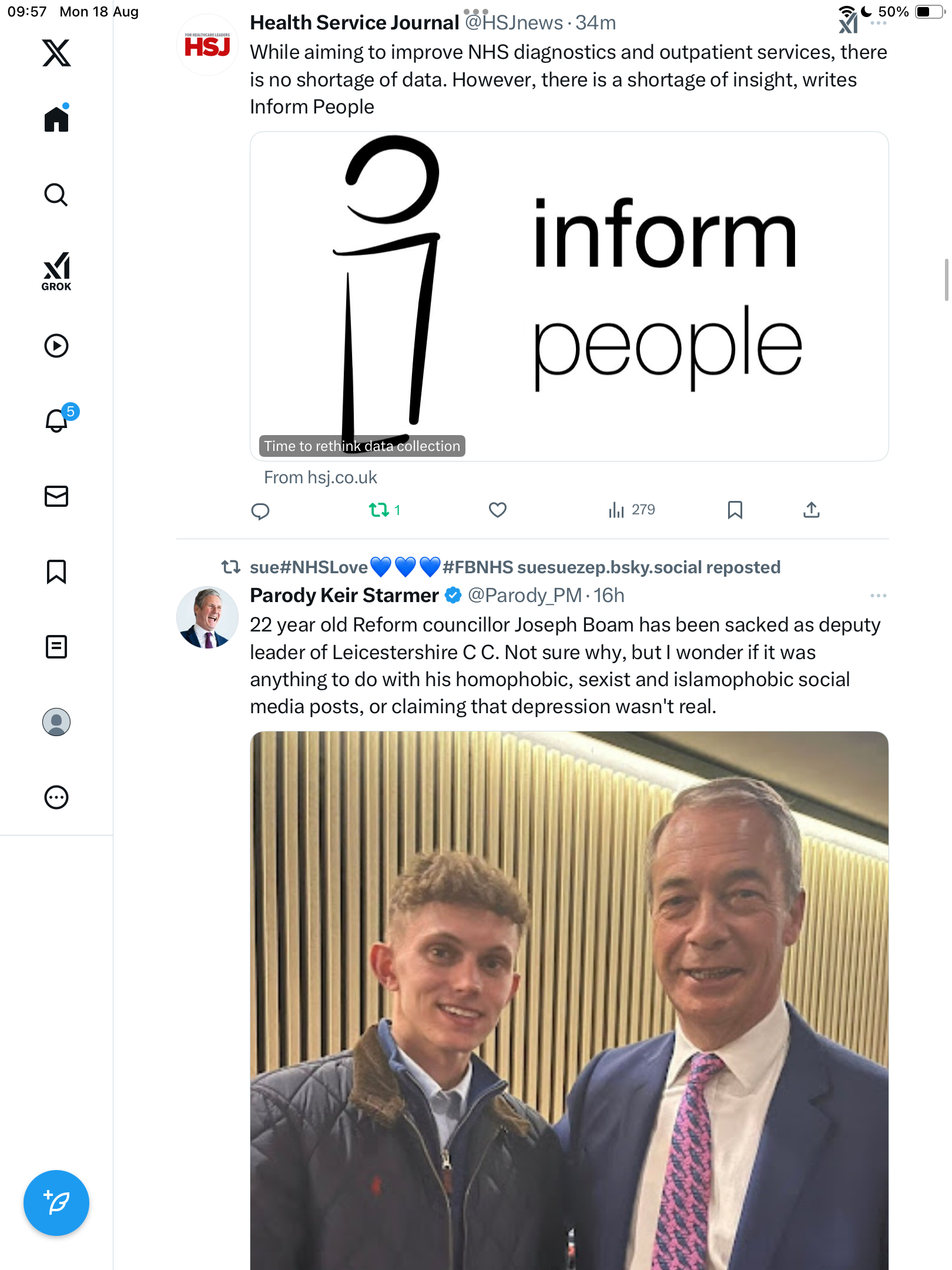Bookmark the Health Service Journal post
Viewport: 952px width, 1270px height.
[735, 510]
